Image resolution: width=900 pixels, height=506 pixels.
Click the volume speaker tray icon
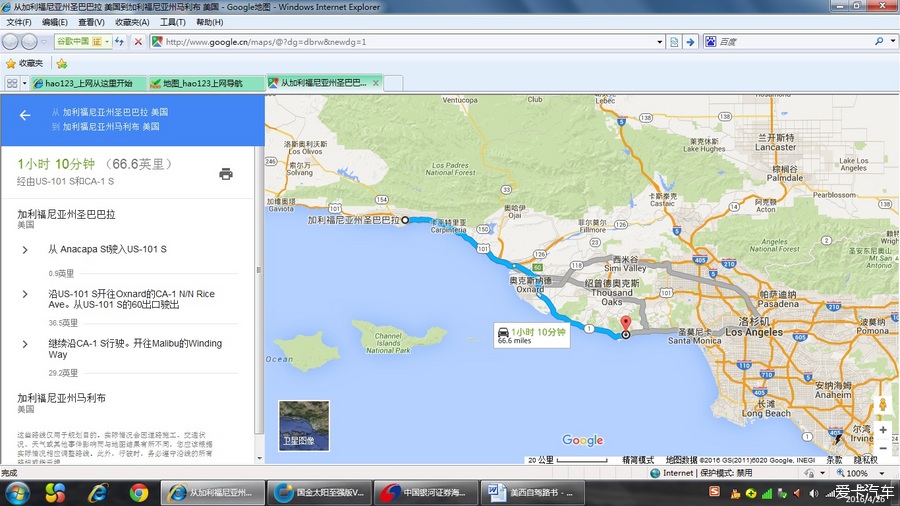pos(813,493)
